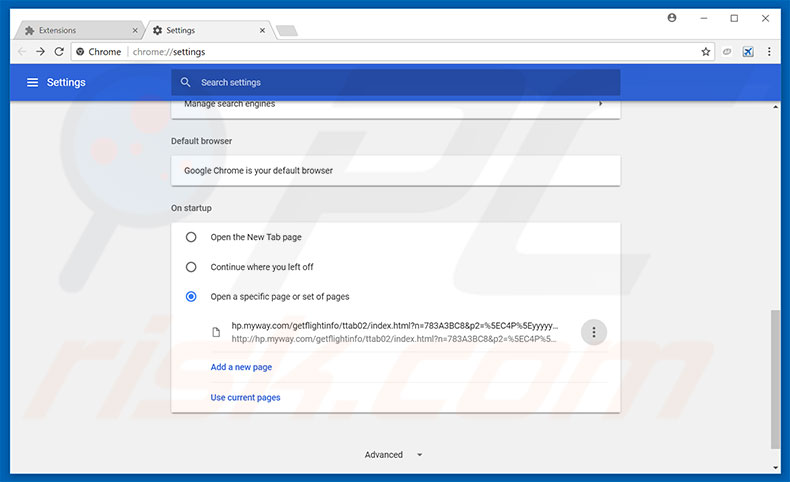Click the search magnifier icon
The image size is (790, 482).
(185, 82)
